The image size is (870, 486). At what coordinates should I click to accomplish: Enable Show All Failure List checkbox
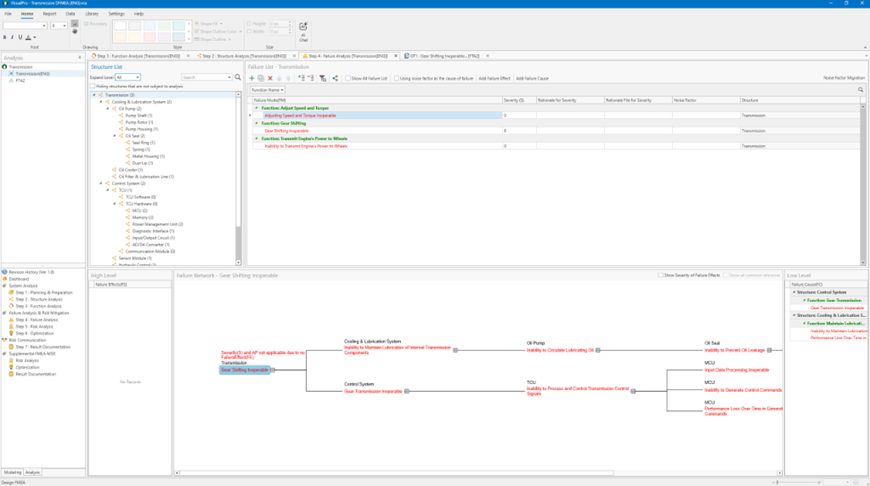348,78
